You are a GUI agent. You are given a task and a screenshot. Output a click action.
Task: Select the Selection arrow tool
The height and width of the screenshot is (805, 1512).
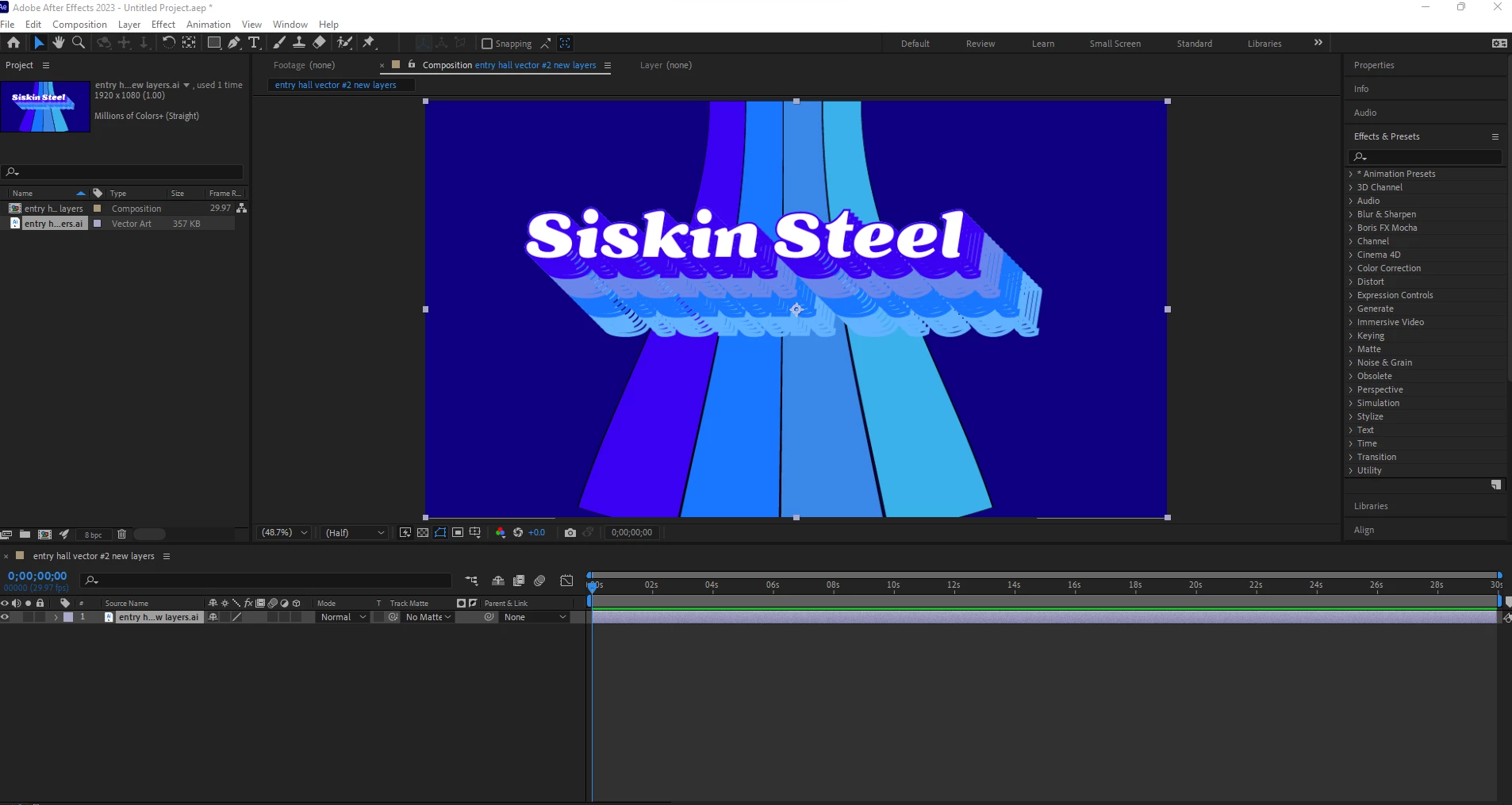[x=39, y=43]
